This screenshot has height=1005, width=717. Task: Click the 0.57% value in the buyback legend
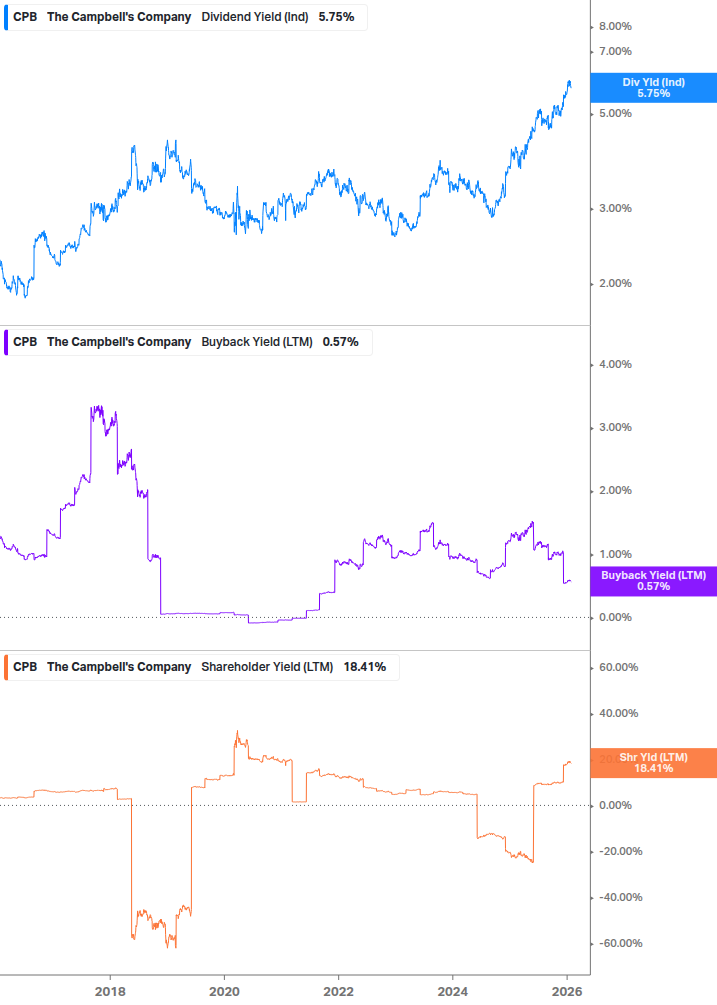point(341,342)
